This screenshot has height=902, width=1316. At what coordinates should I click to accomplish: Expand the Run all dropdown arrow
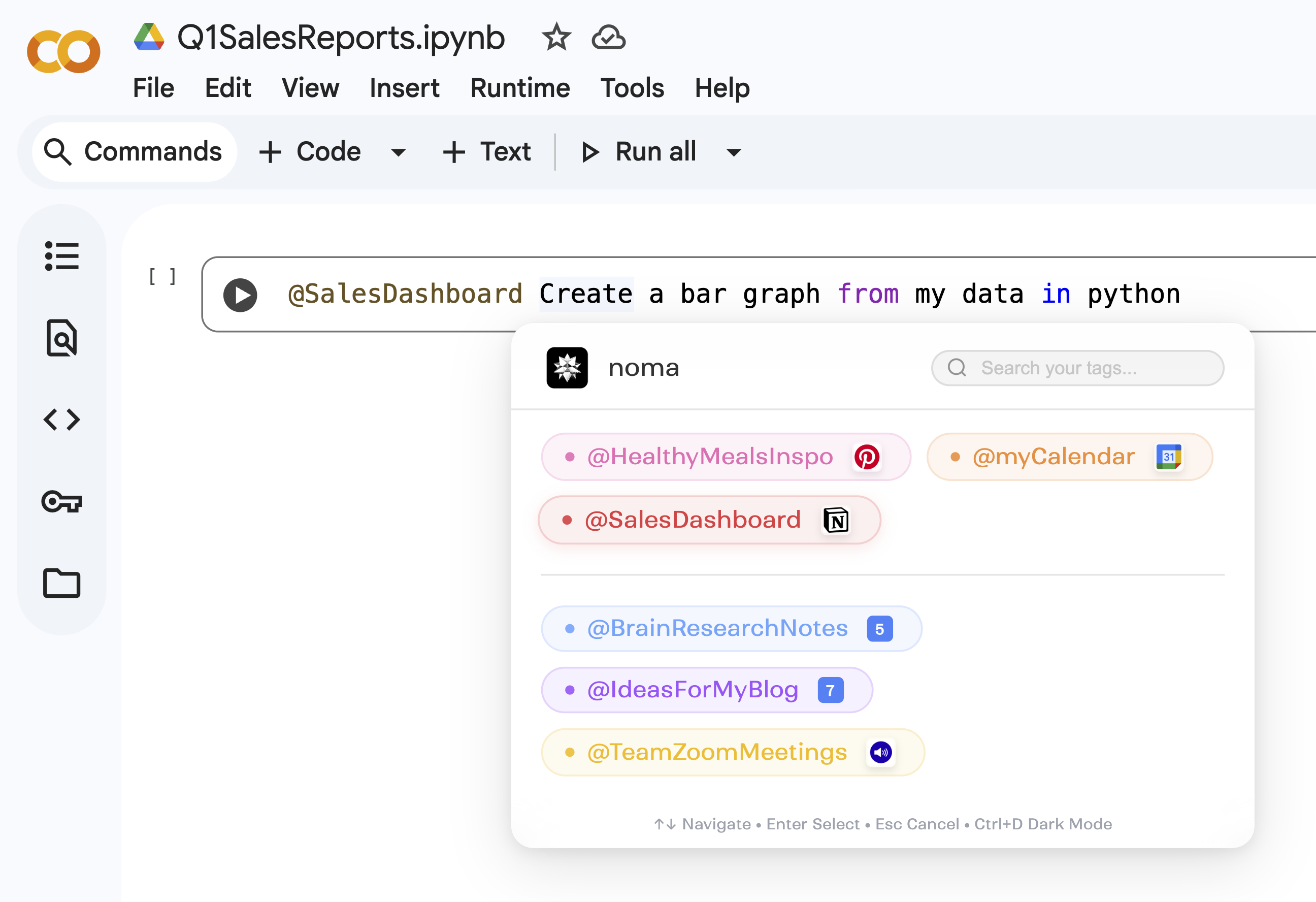coord(733,152)
